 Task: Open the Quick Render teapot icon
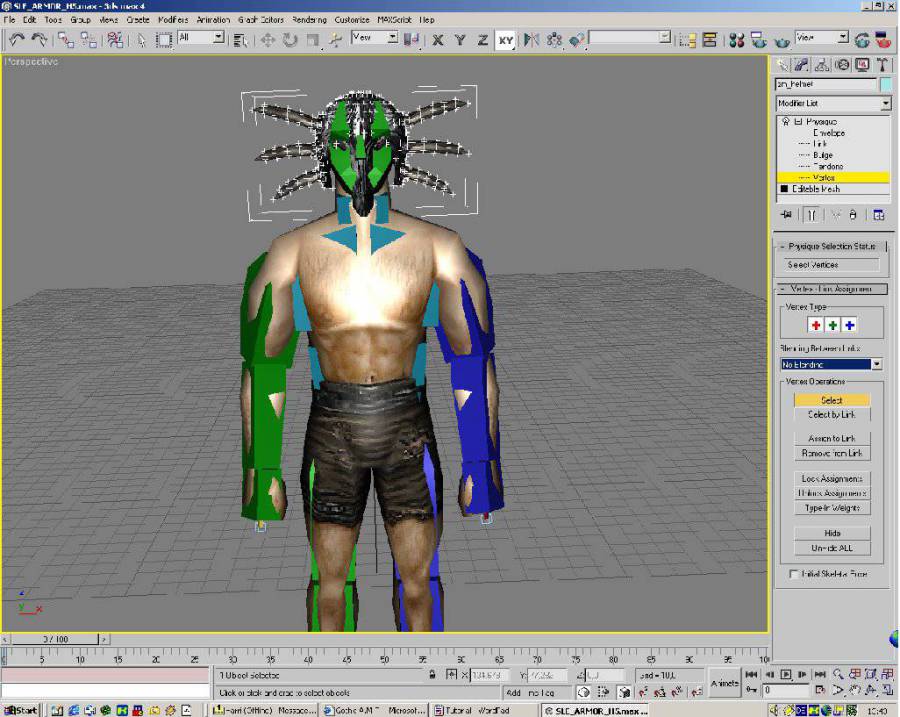(x=881, y=38)
